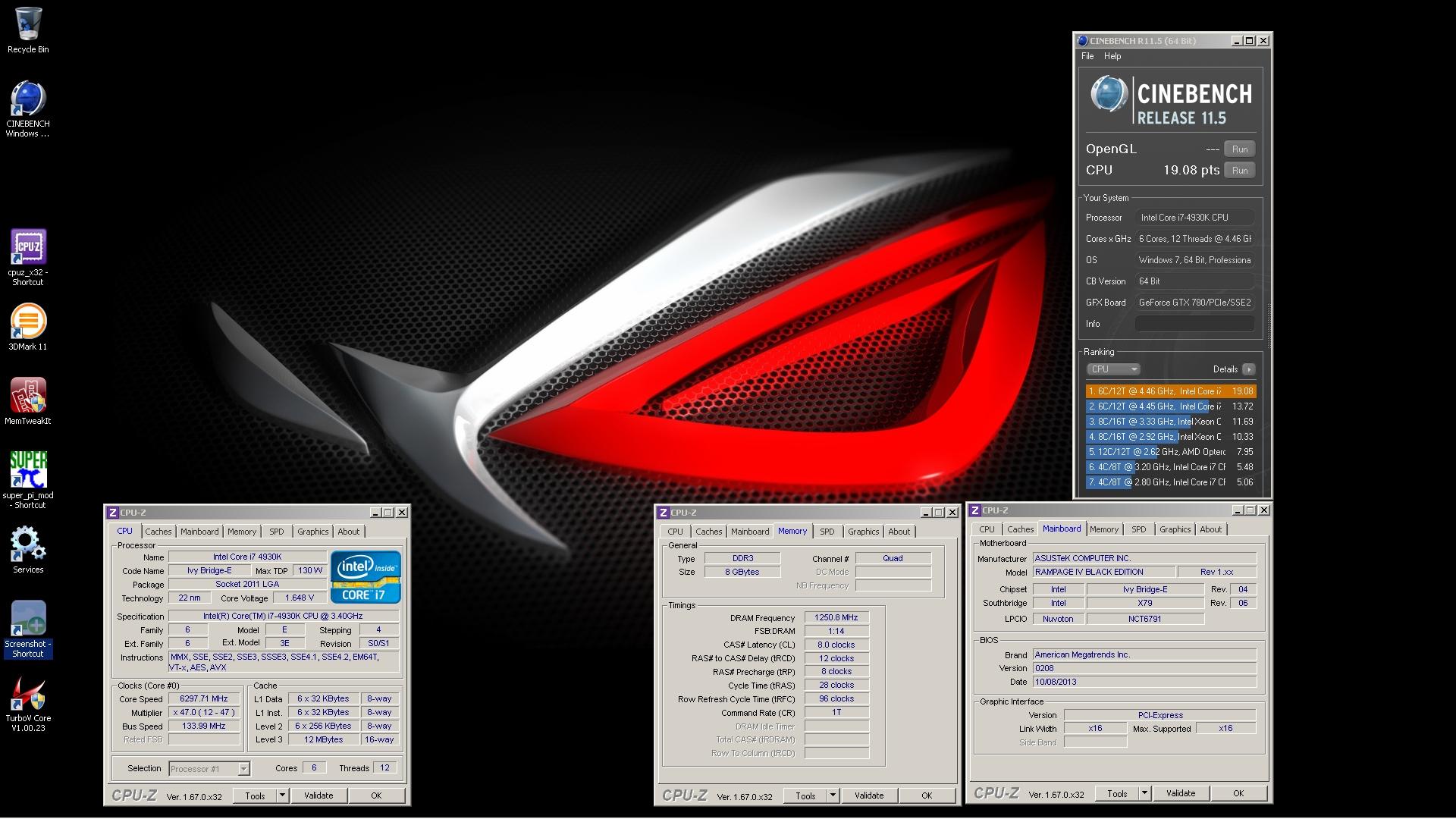Open the Help menu in Cinebench
This screenshot has width=1456, height=819.
point(1112,56)
